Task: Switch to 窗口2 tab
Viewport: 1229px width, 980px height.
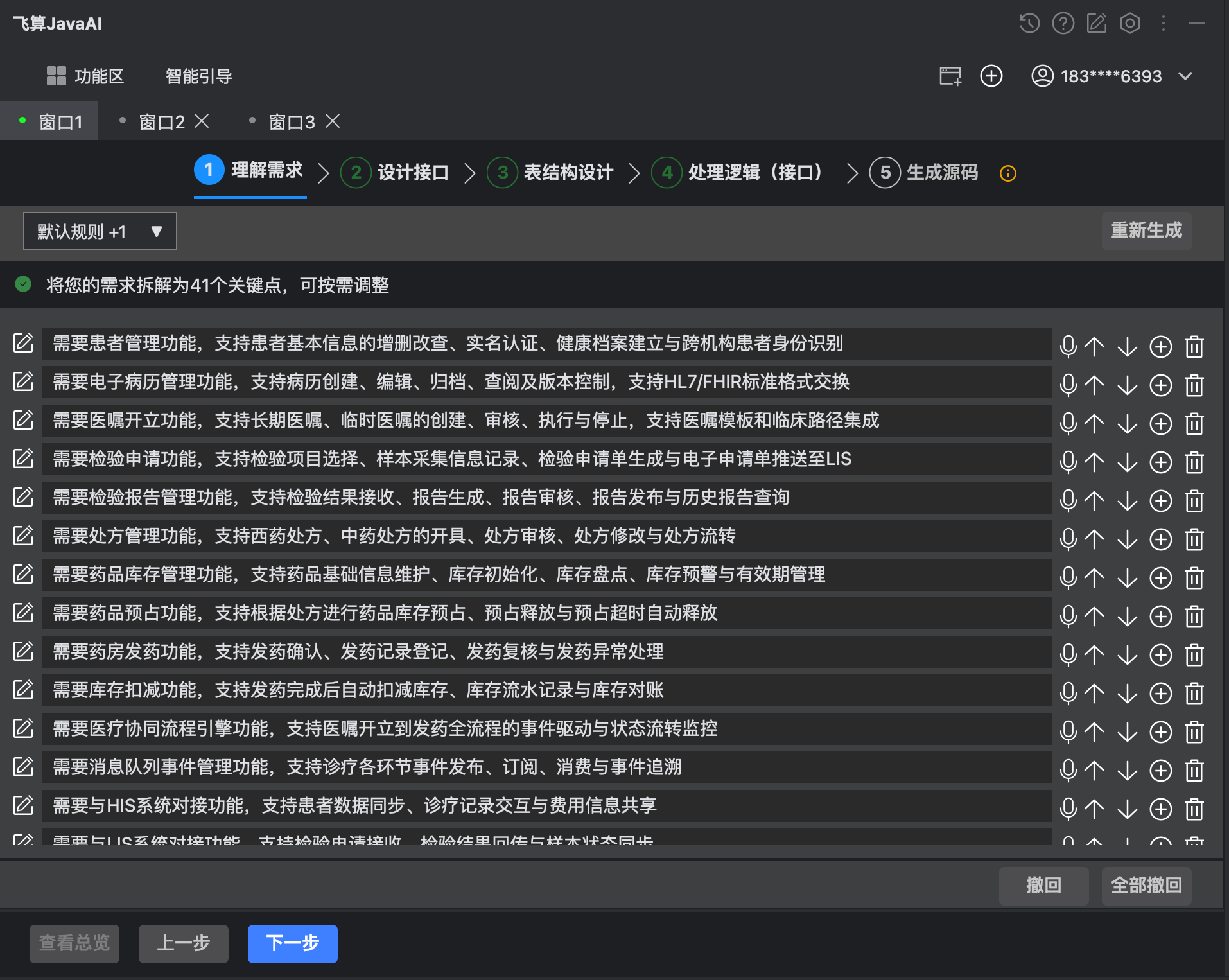Action: (x=162, y=121)
